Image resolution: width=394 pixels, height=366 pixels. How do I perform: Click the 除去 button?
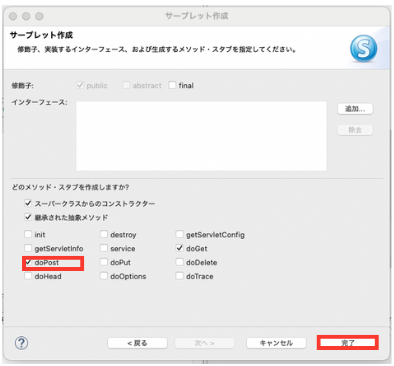355,130
